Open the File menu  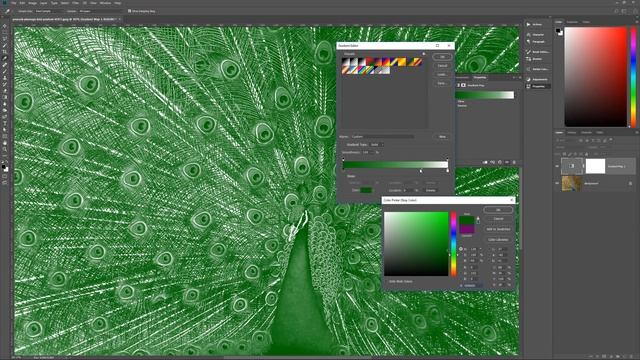pos(13,3)
